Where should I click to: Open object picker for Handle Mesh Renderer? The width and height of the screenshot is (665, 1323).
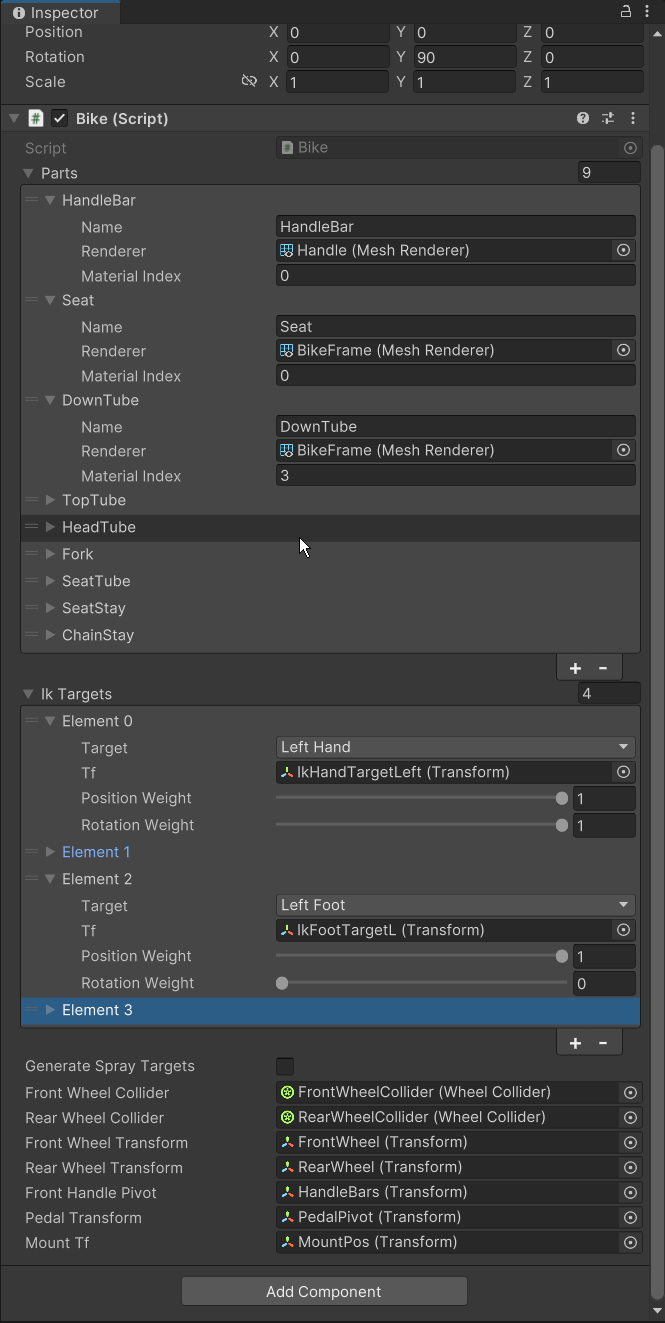click(x=624, y=250)
